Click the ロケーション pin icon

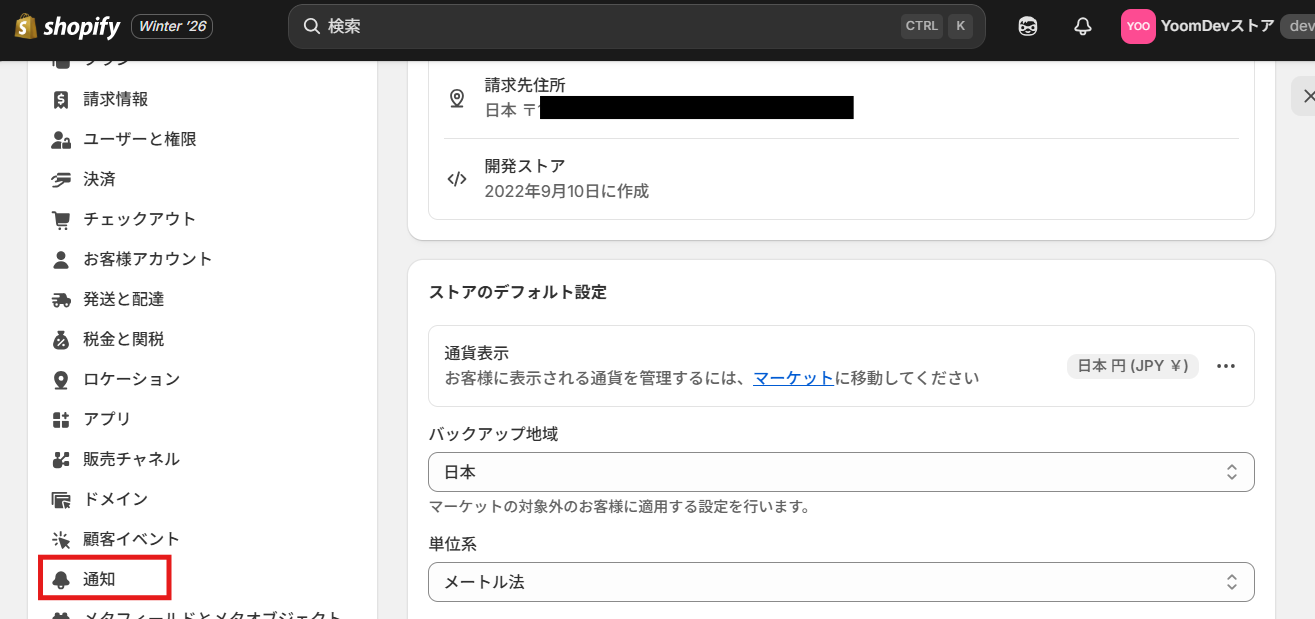(x=62, y=379)
